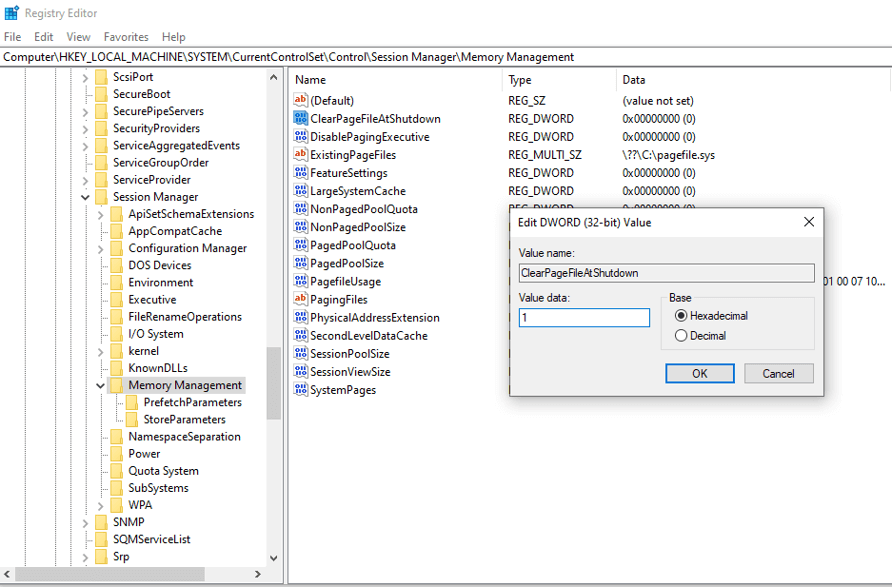
Task: Click the Value data input field
Action: point(584,318)
